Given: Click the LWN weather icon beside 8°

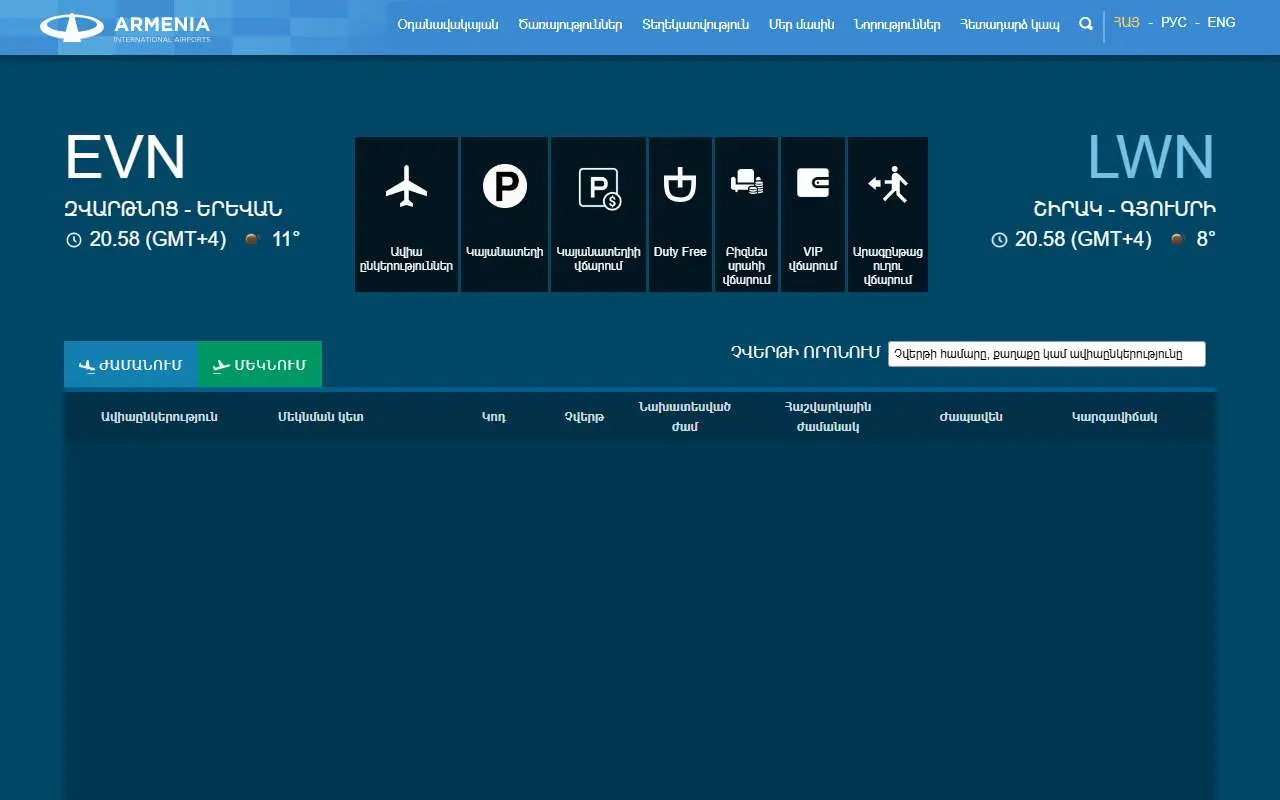Looking at the screenshot, I should click(x=1178, y=239).
